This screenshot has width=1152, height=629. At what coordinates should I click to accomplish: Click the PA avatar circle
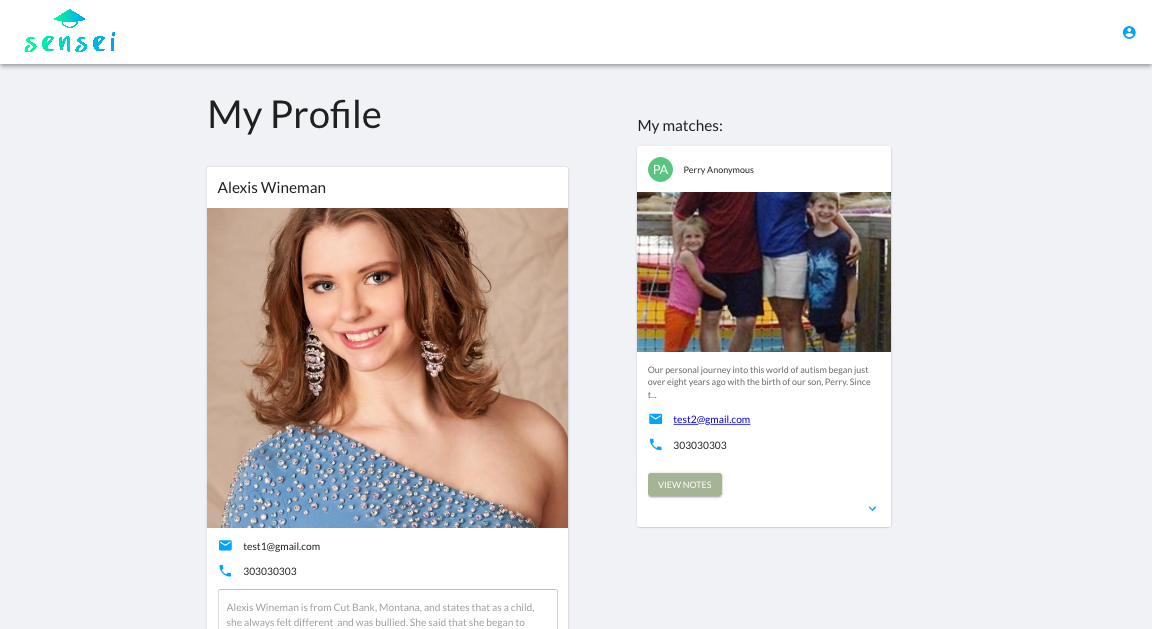coord(660,170)
